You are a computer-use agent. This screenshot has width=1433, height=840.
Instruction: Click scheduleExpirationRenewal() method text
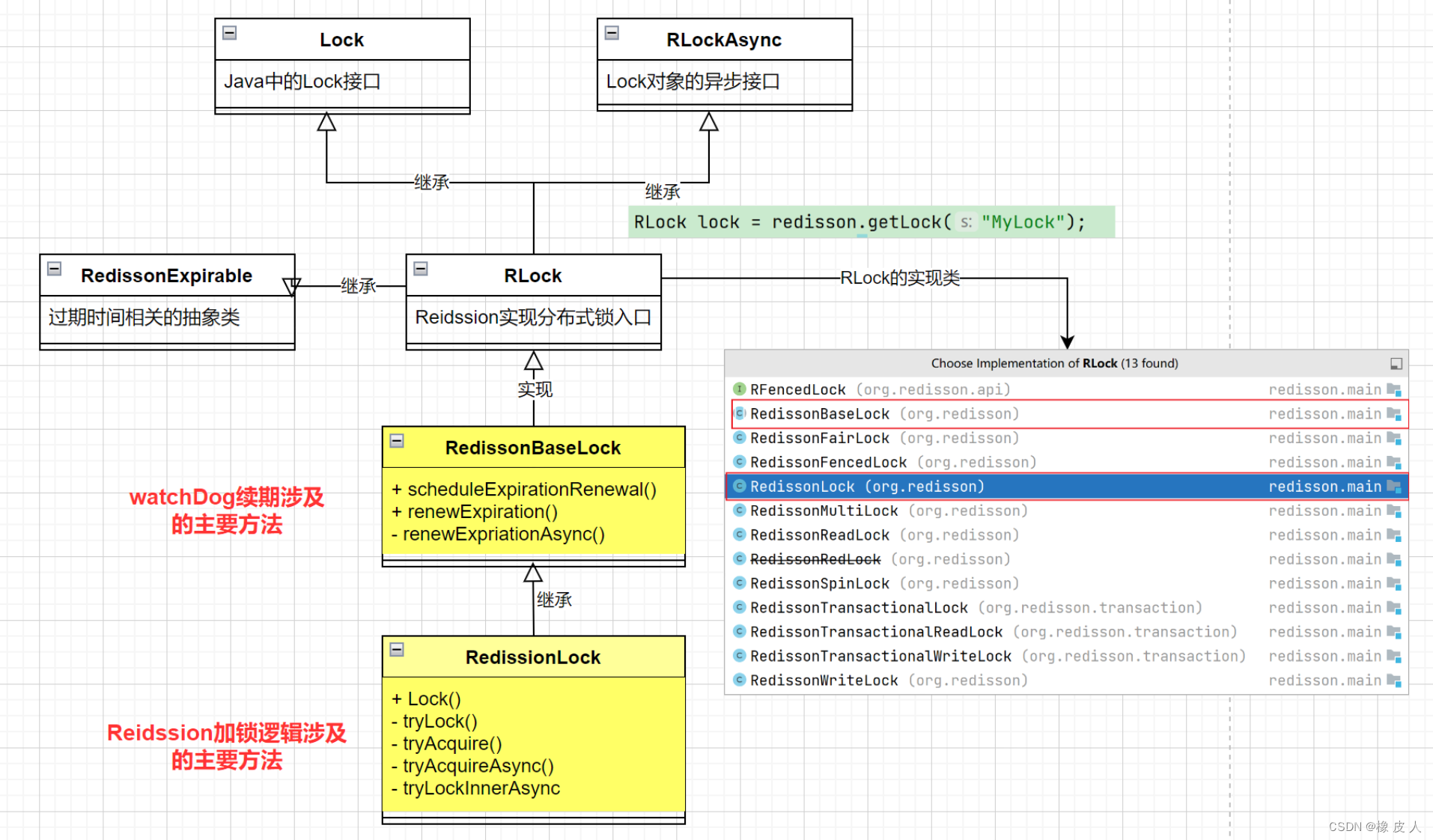coord(524,489)
